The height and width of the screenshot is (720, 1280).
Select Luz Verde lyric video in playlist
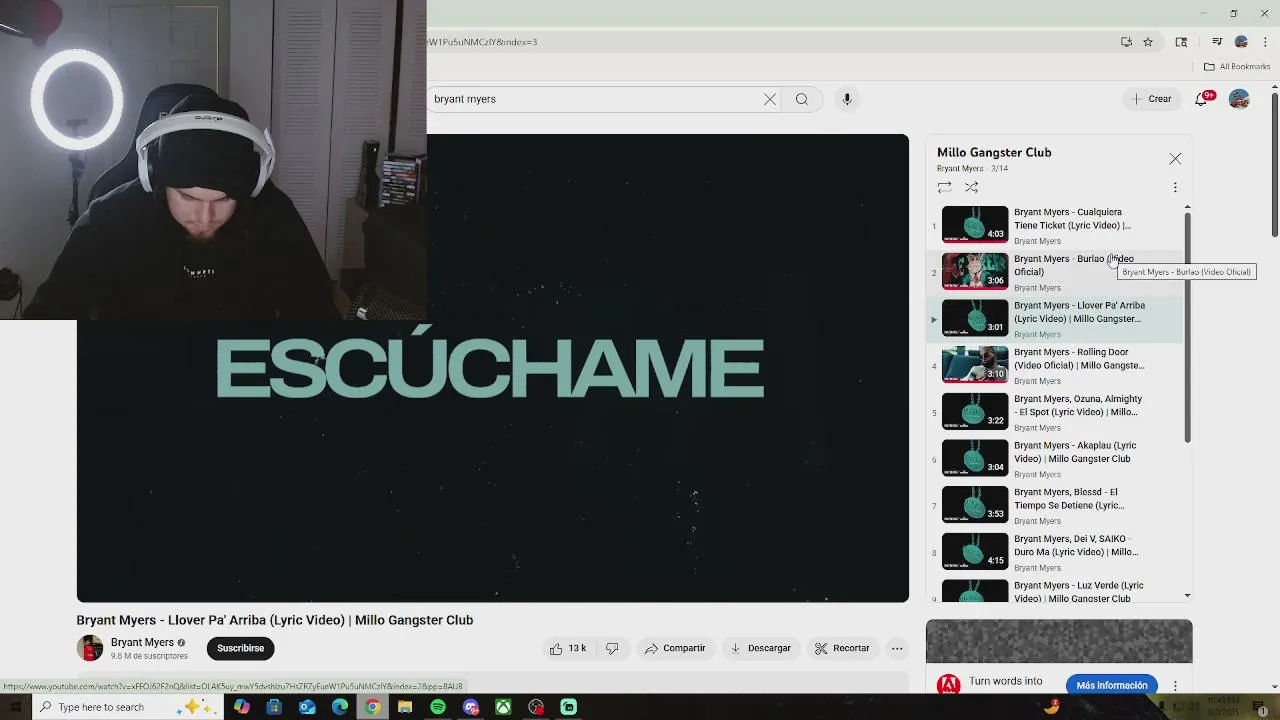pyautogui.click(x=1055, y=590)
